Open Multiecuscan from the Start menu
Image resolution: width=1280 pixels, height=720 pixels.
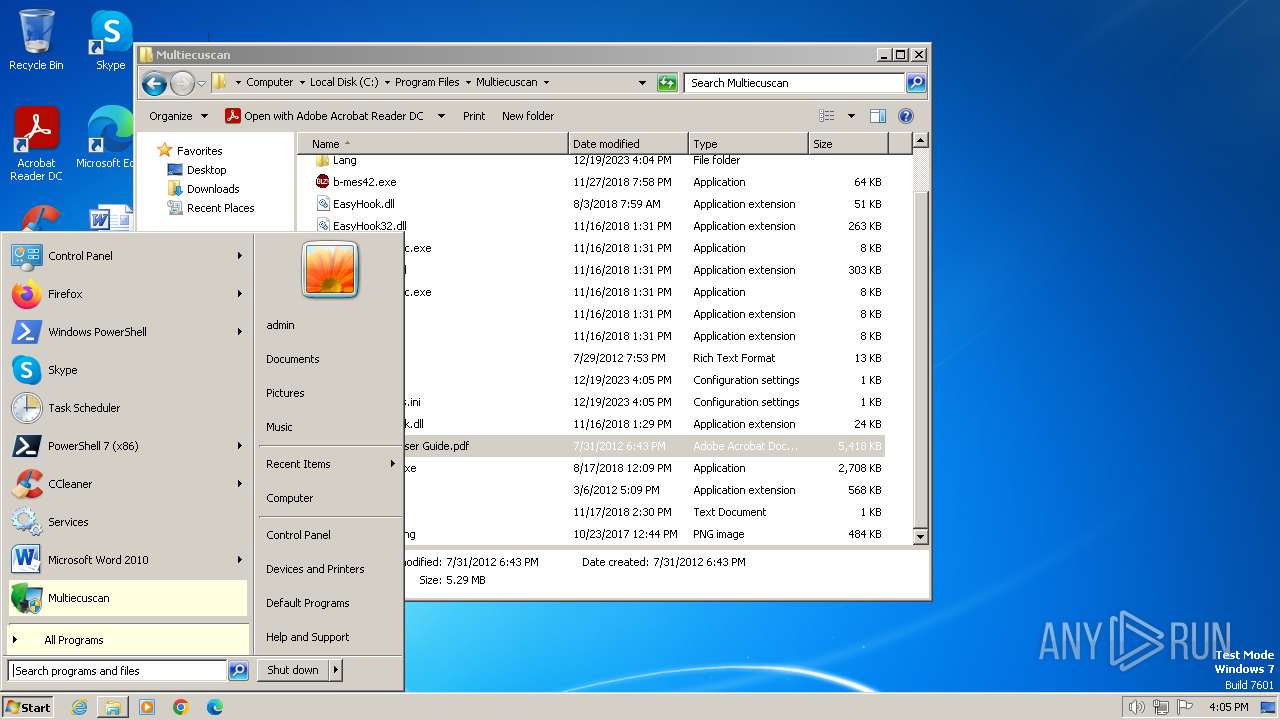(x=128, y=598)
